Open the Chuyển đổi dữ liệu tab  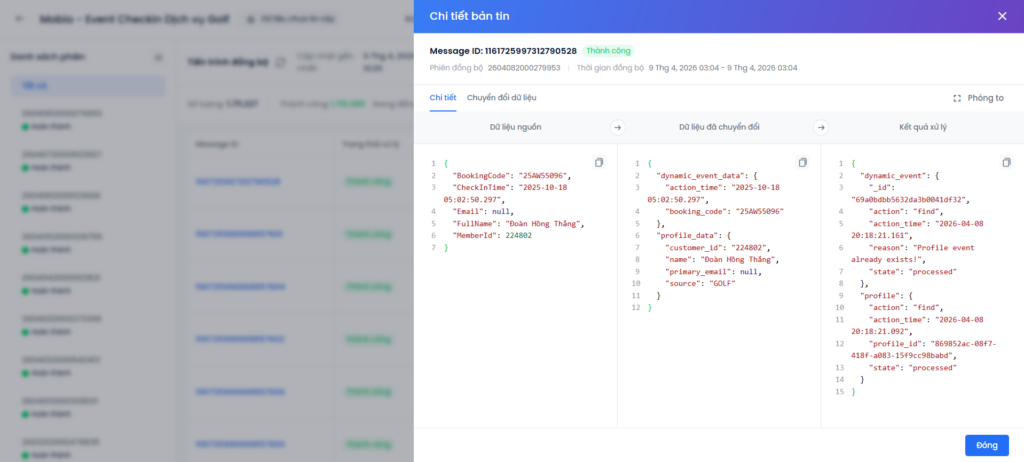point(501,98)
